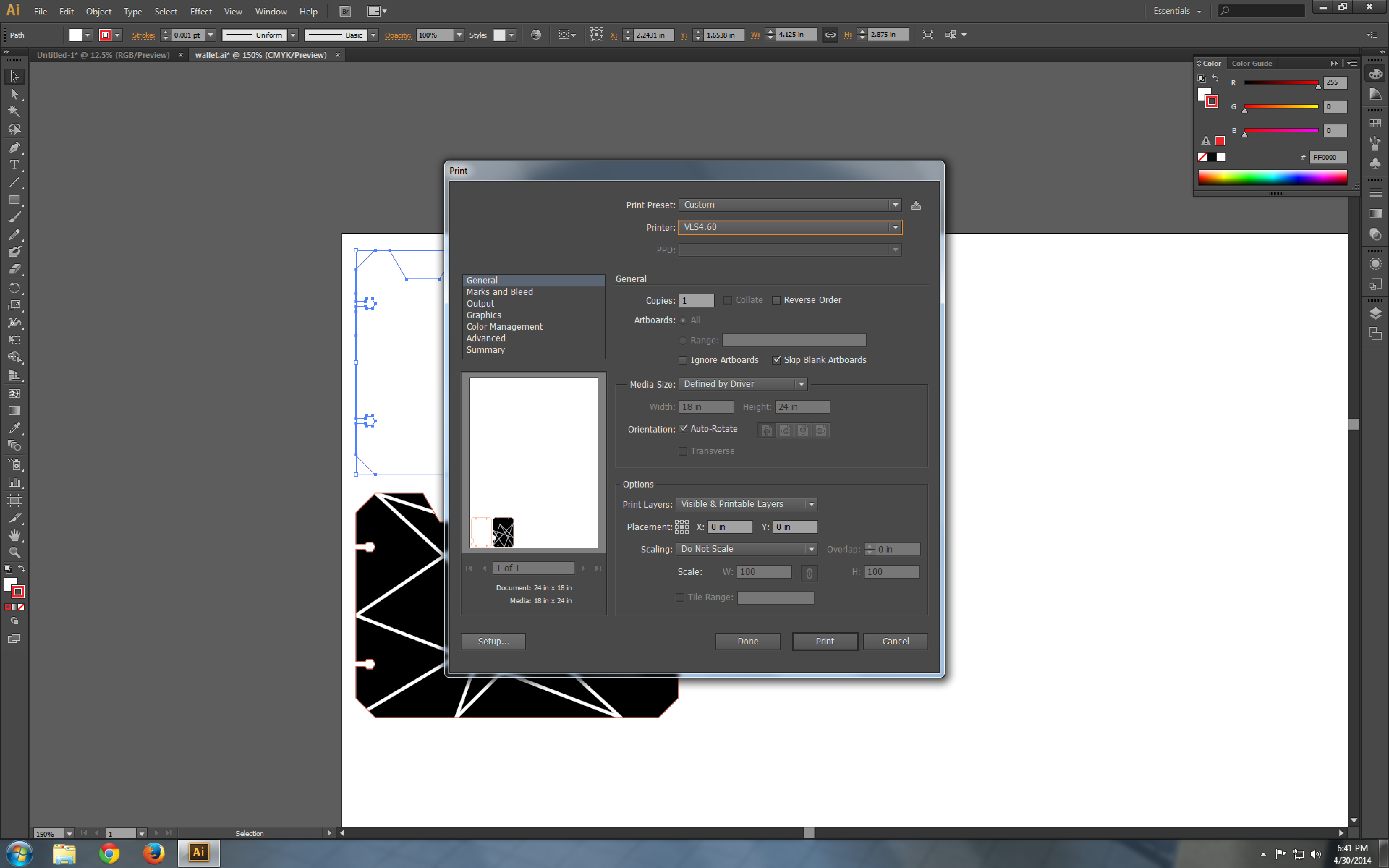Switch to the Untitled-1 document tab
The width and height of the screenshot is (1389, 868).
click(103, 55)
